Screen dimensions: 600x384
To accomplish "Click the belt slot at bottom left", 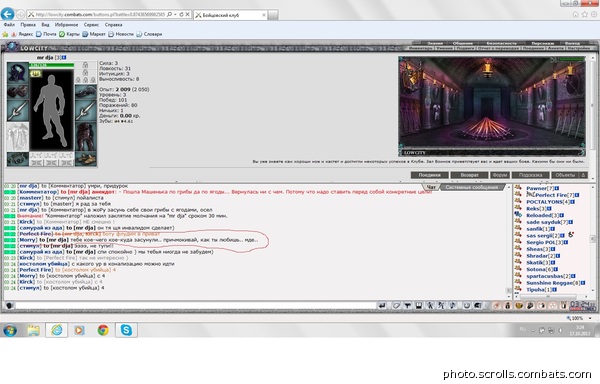I will pos(18,159).
